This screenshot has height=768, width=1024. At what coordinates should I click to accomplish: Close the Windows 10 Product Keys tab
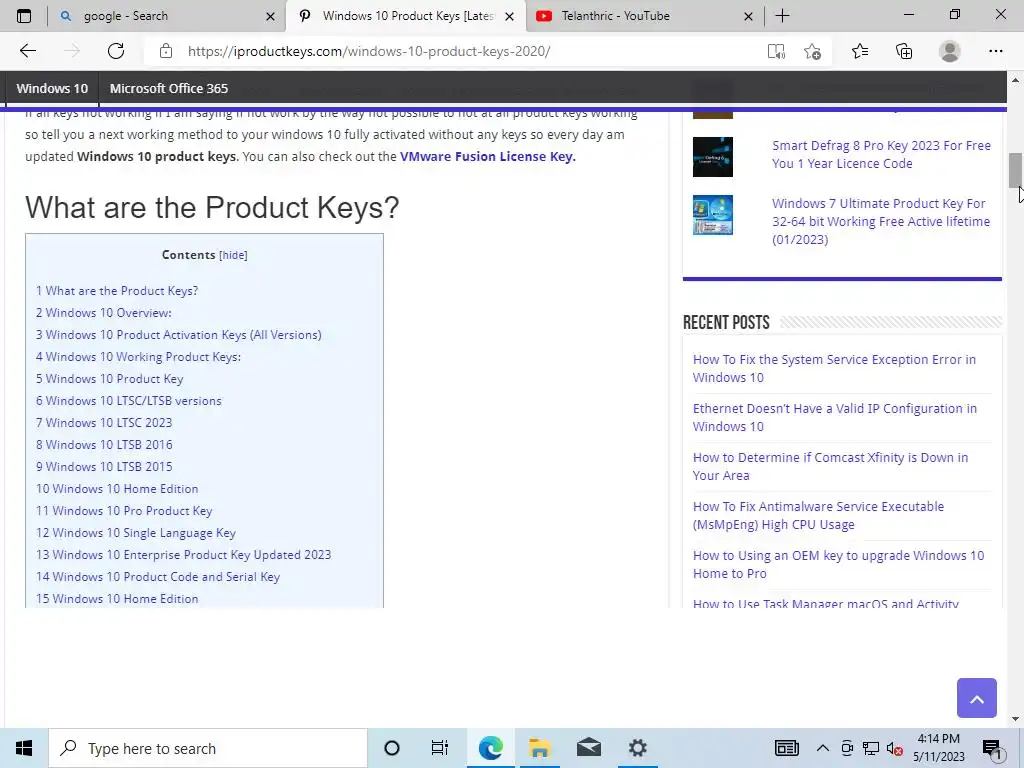[509, 16]
